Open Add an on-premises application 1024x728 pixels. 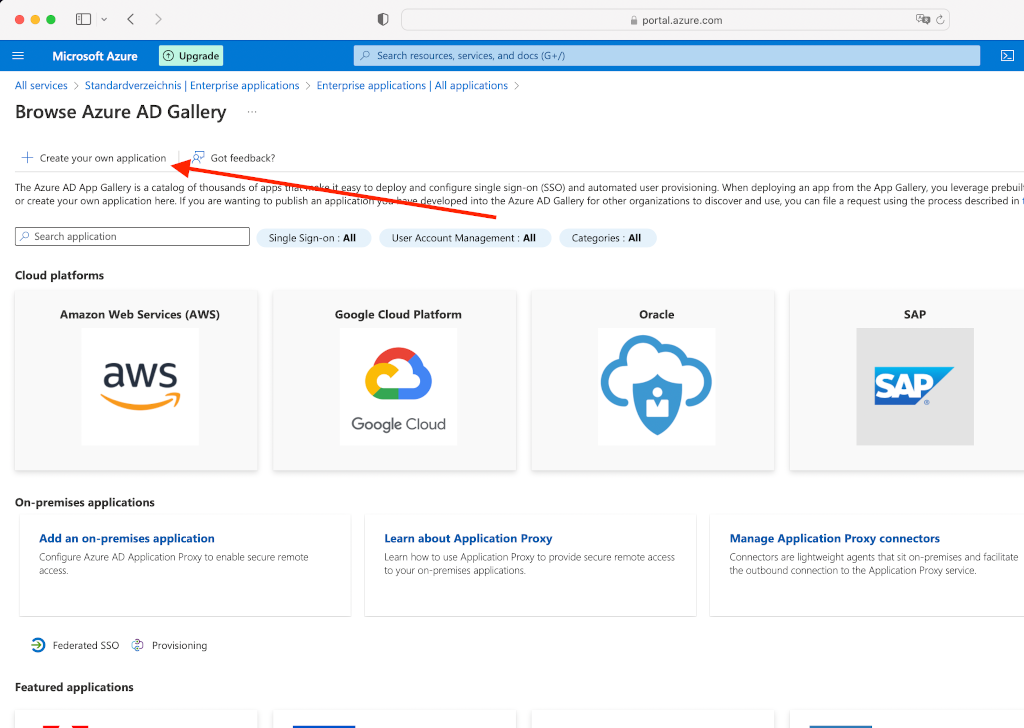coord(127,538)
